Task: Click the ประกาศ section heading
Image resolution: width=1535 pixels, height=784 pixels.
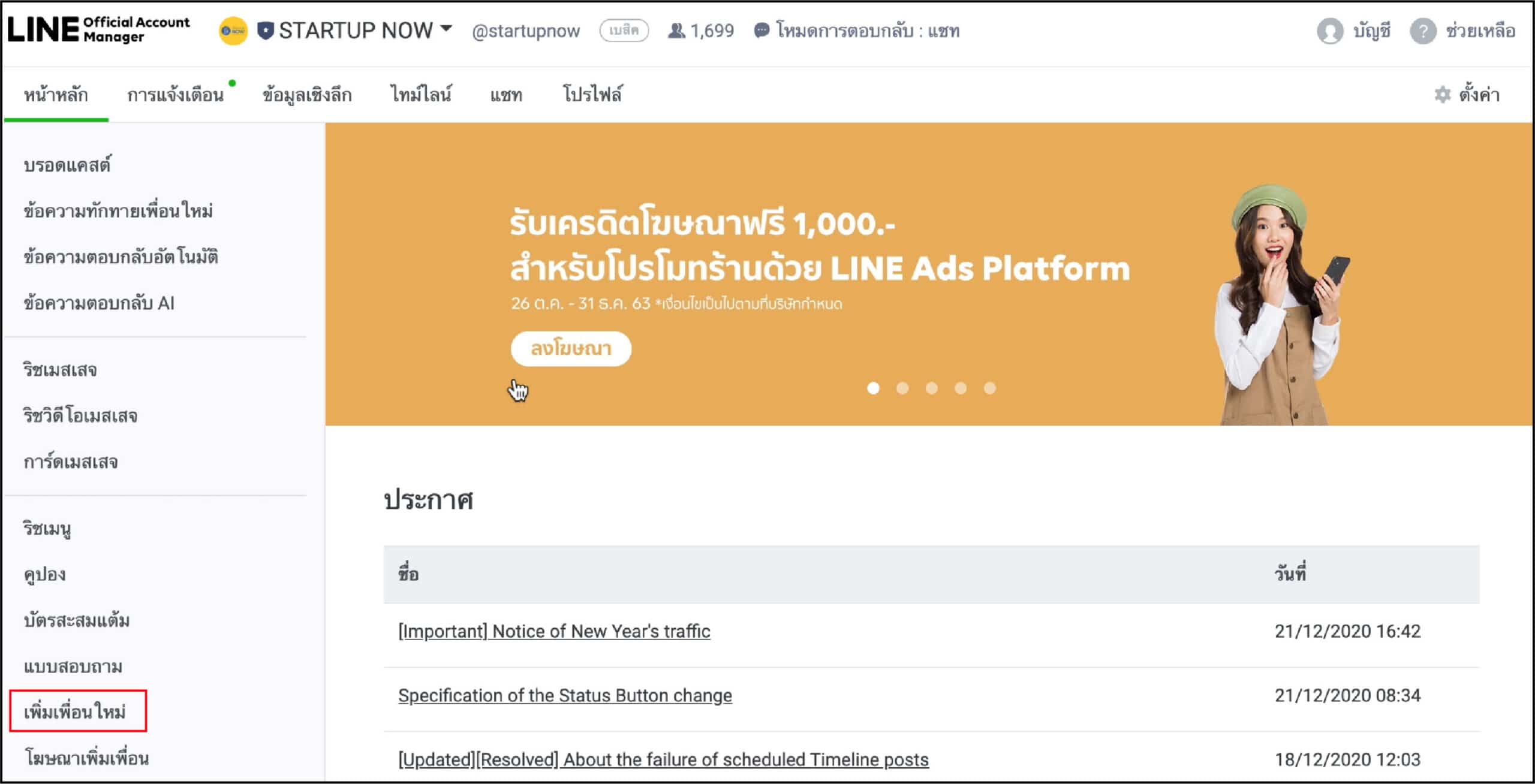Action: click(428, 500)
